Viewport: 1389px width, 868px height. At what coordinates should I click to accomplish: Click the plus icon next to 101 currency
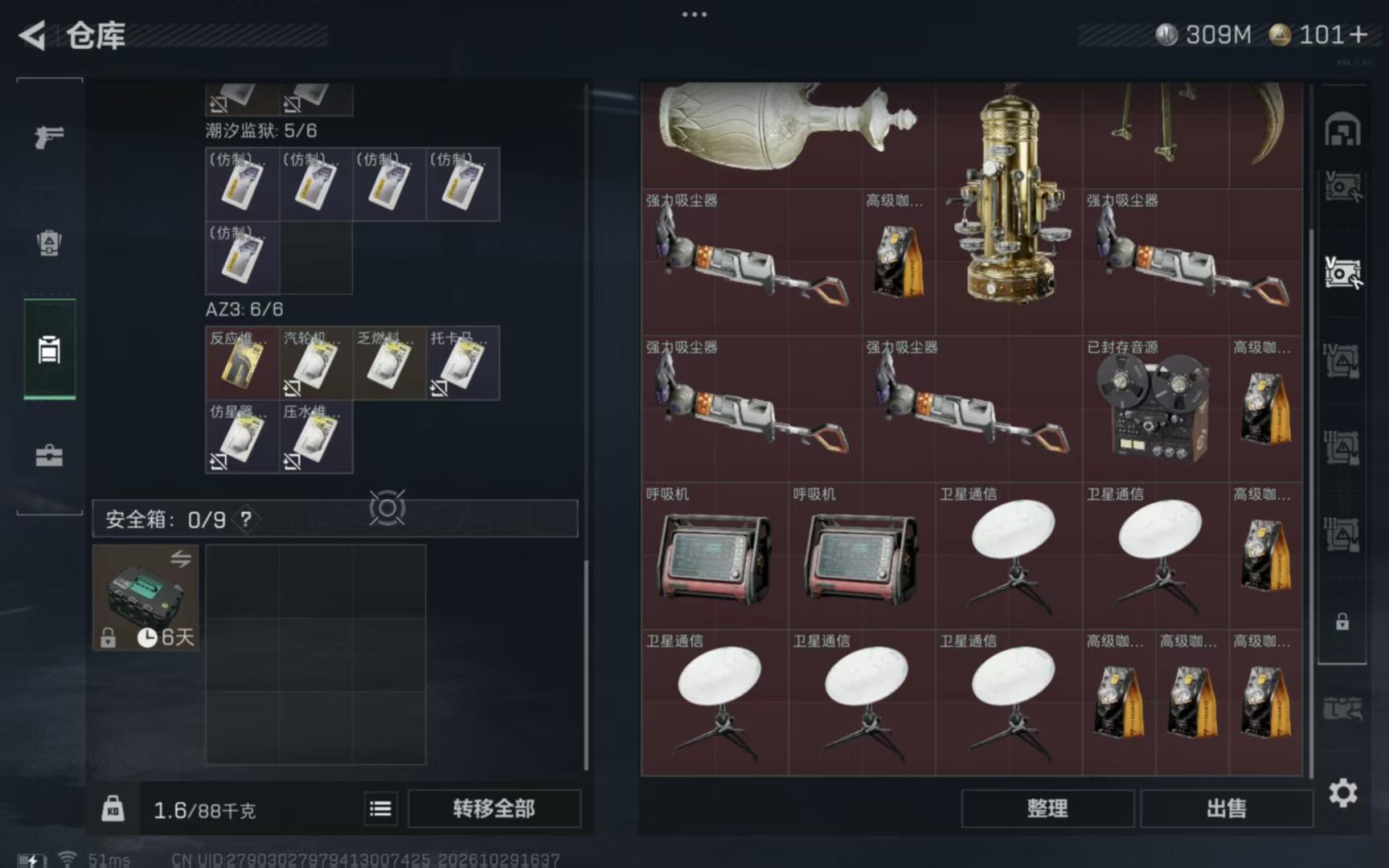point(1358,35)
